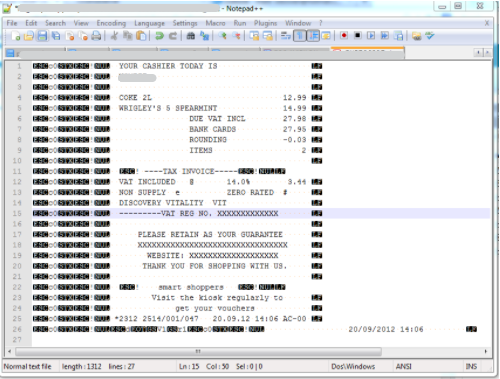The width and height of the screenshot is (500, 379).
Task: Close document with menu bar X button
Action: [487, 23]
